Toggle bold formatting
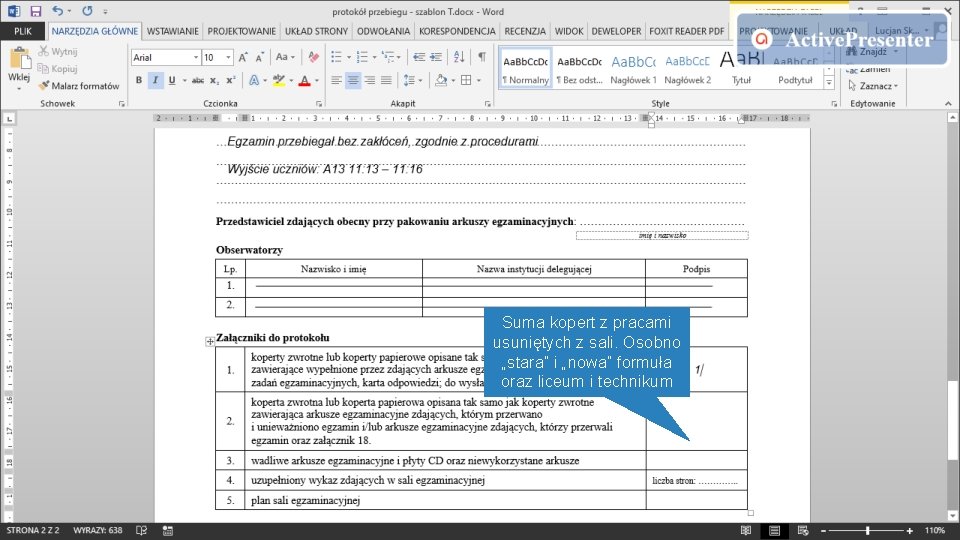Image resolution: width=960 pixels, height=540 pixels. pyautogui.click(x=139, y=80)
